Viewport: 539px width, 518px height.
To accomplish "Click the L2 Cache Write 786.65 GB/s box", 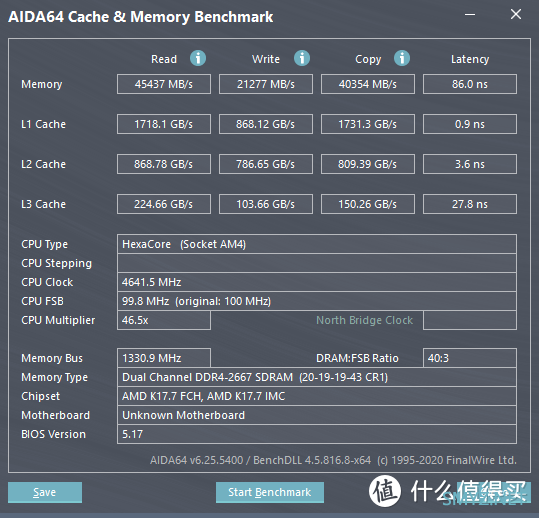I will (x=266, y=164).
